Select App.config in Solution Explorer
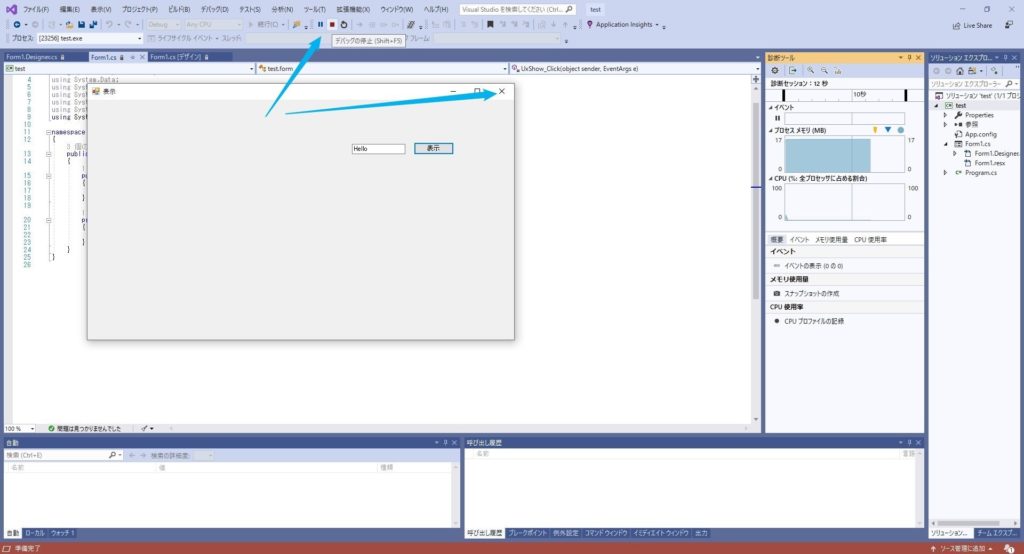Viewport: 1024px width, 554px height. [x=980, y=134]
